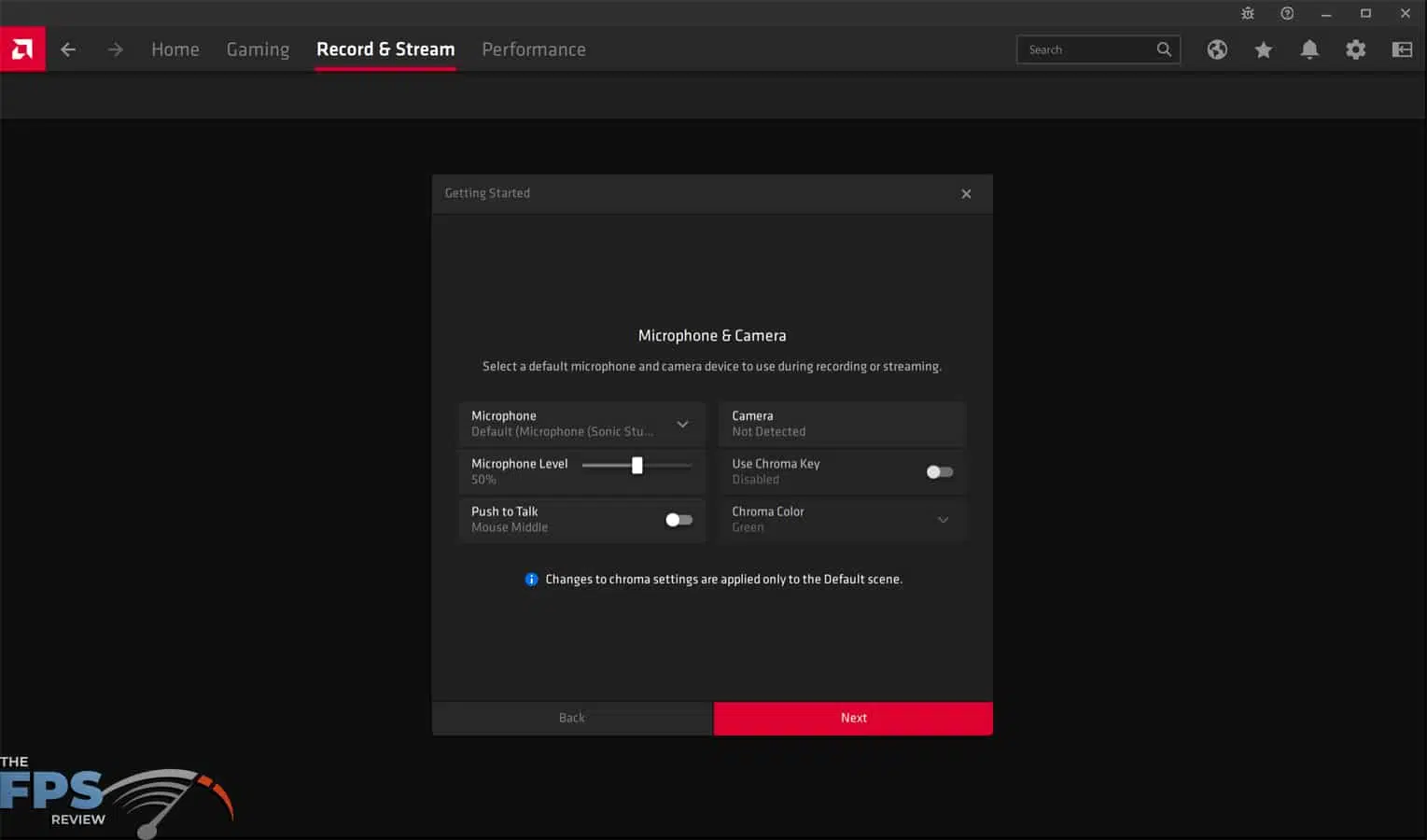Go forward with the right arrow

115,49
